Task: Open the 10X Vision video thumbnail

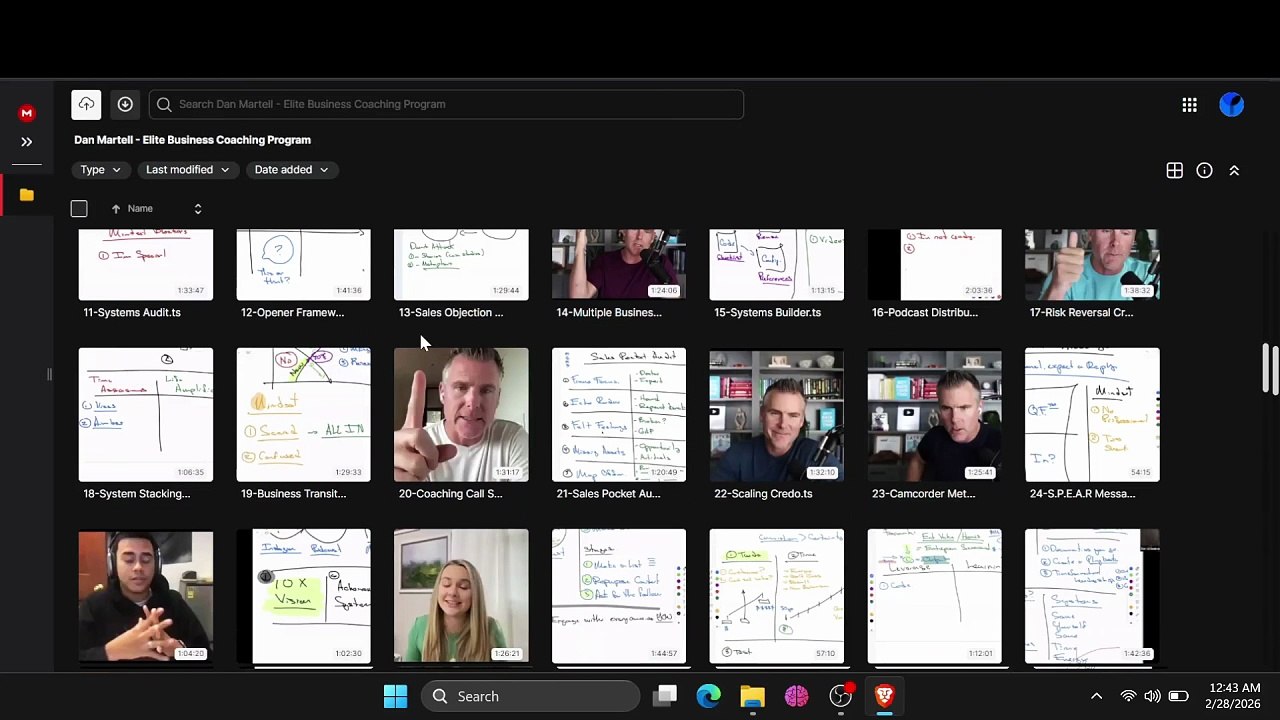Action: [303, 597]
